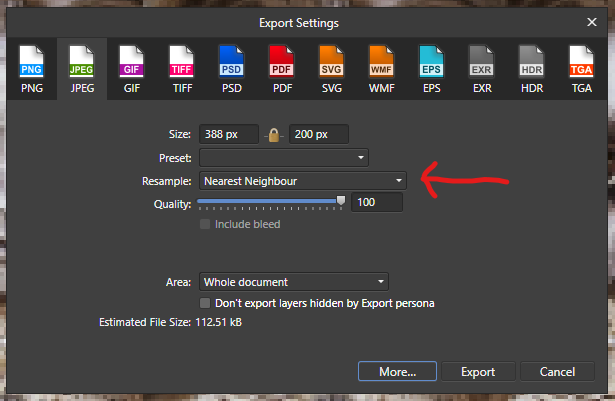Enable Don't export layers hidden by Export persona
This screenshot has width=615, height=401.
pos(205,303)
